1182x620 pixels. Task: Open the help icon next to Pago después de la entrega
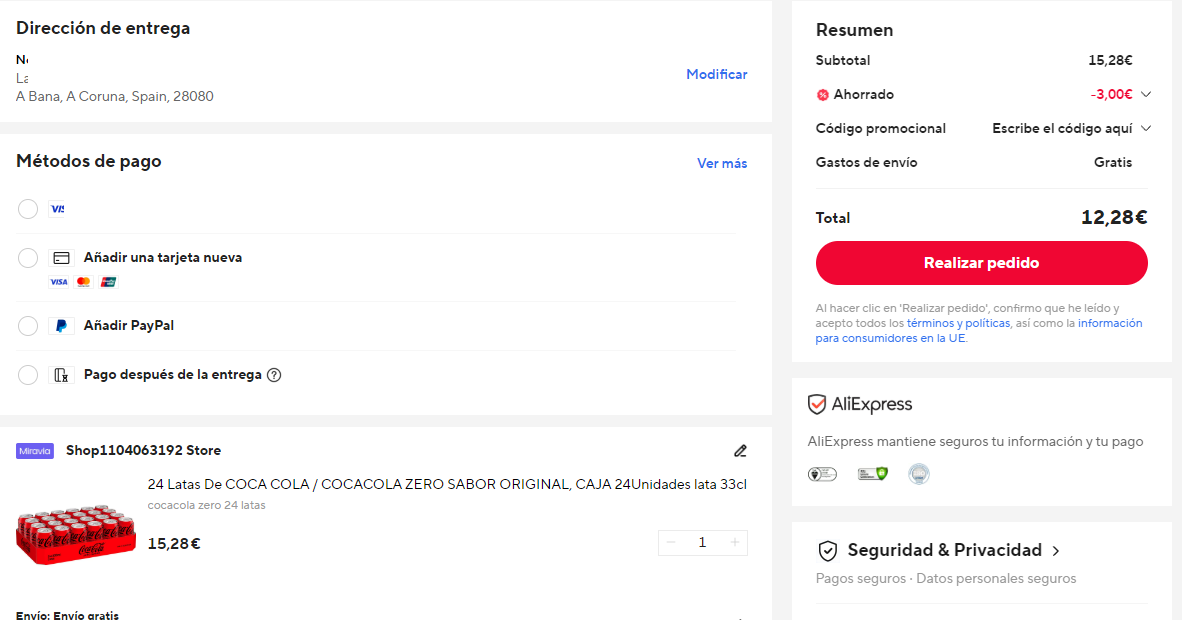[274, 375]
